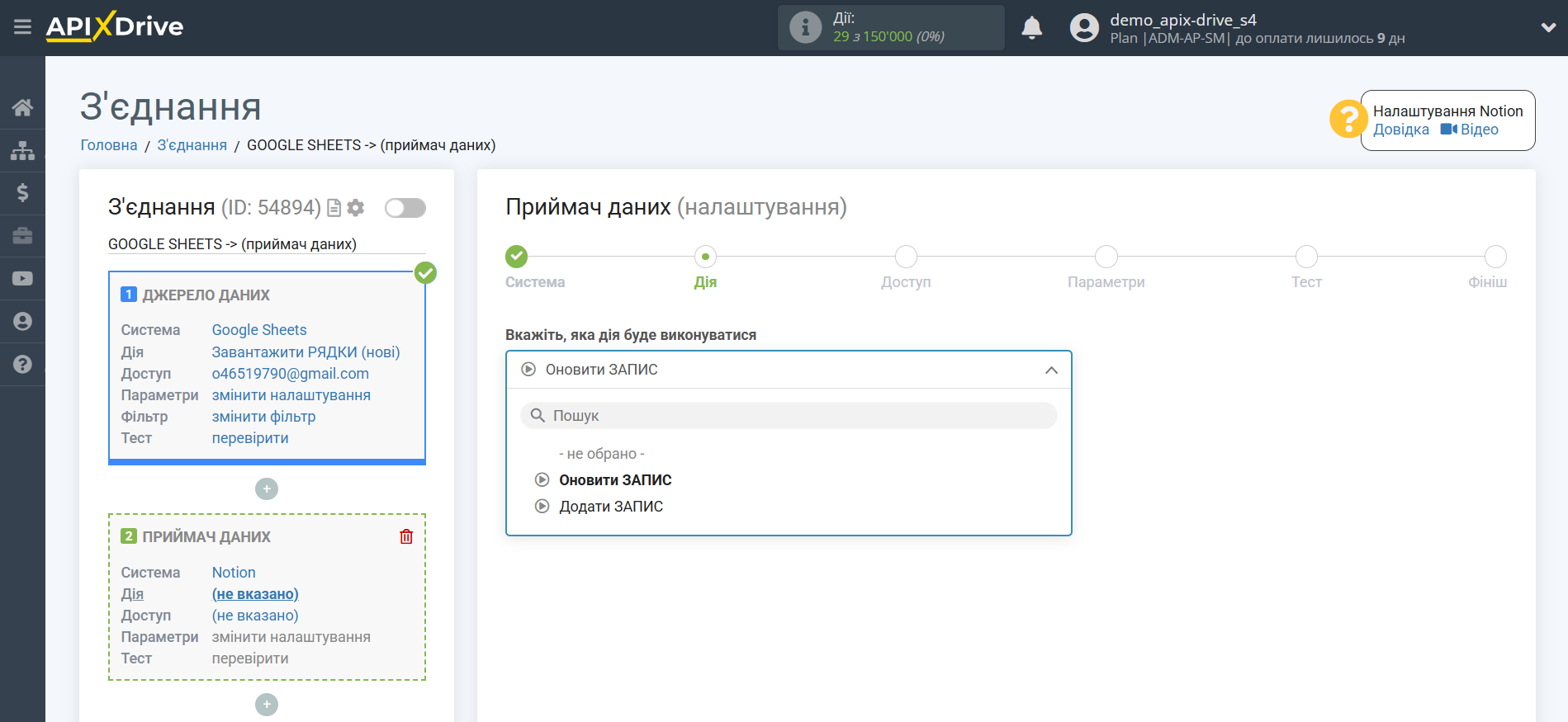
Task: Open connection settings gear icon
Action: click(x=356, y=208)
